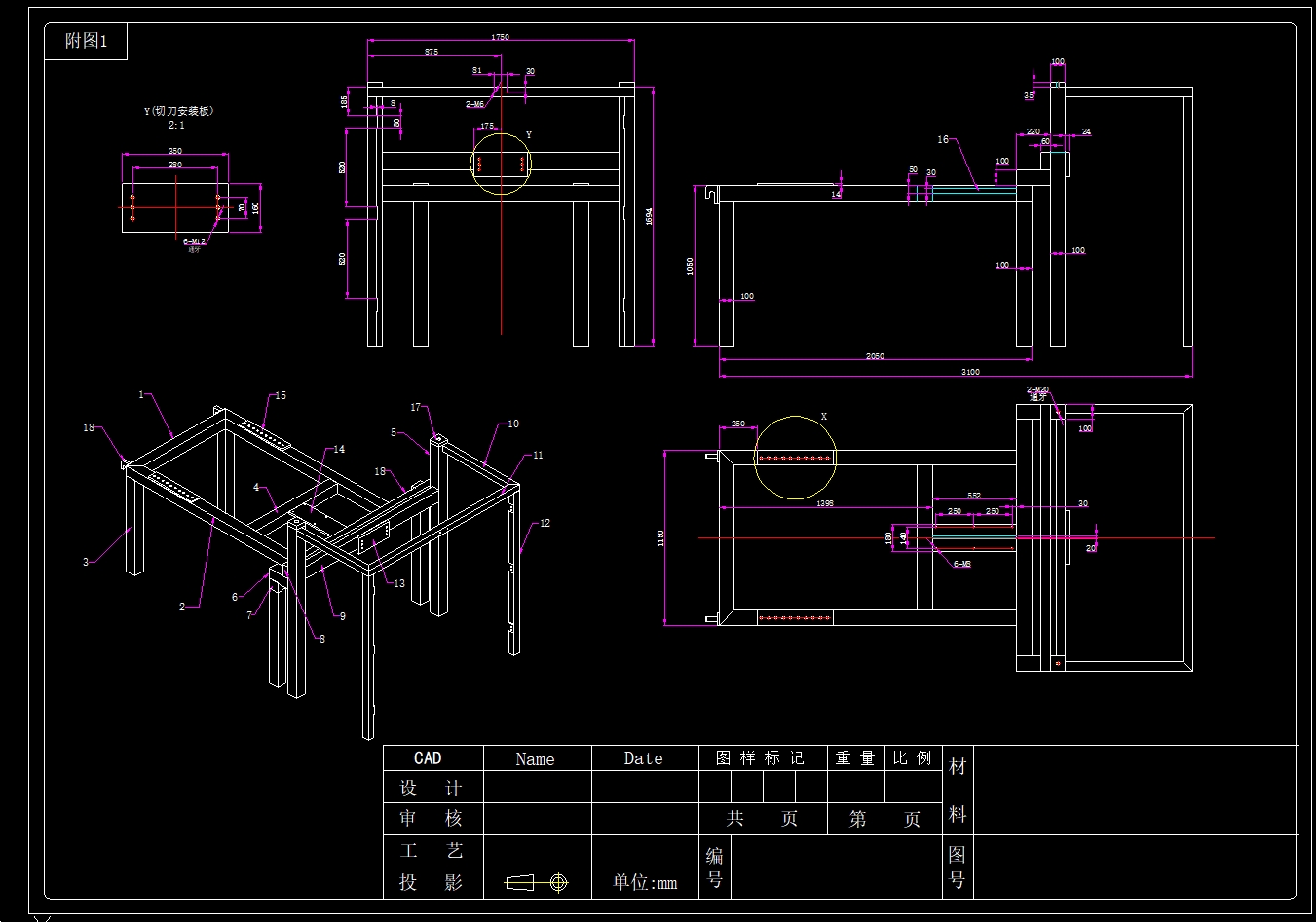Click the 3100 overall length dimension
The image size is (1316, 922).
[x=970, y=372]
